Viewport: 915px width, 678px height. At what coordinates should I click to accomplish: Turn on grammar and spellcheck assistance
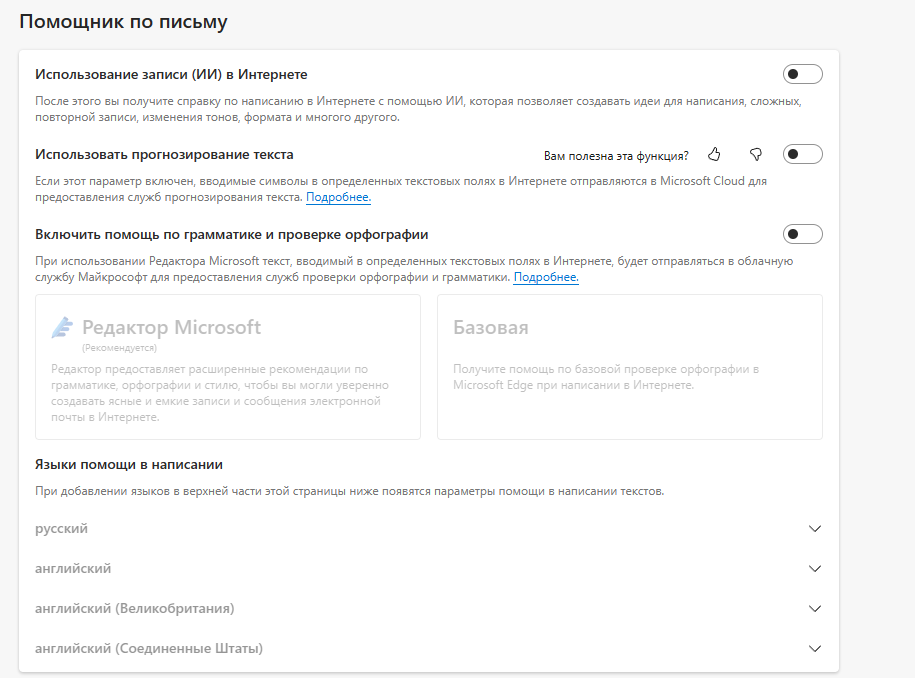803,234
